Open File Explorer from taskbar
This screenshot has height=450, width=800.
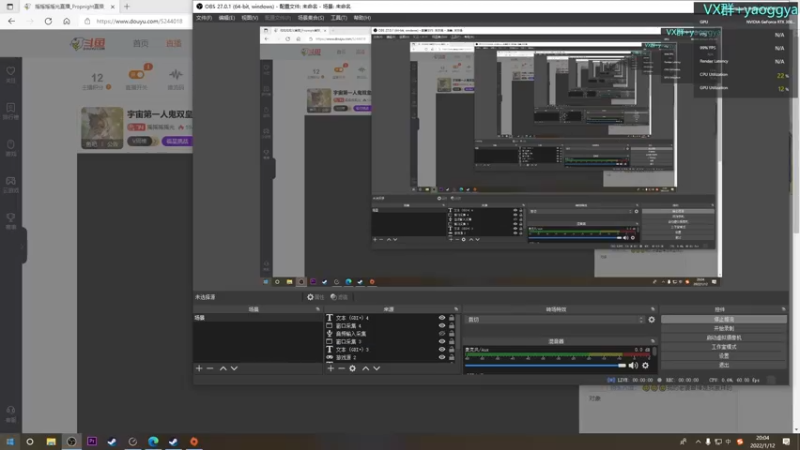(51, 441)
